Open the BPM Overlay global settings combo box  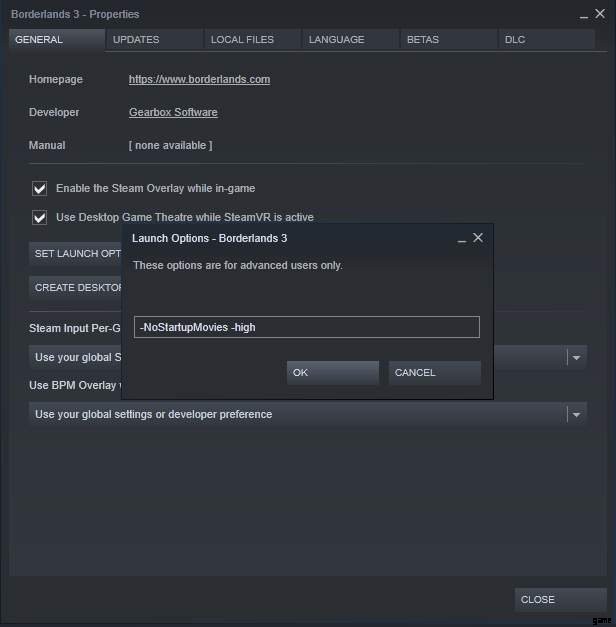pos(308,414)
